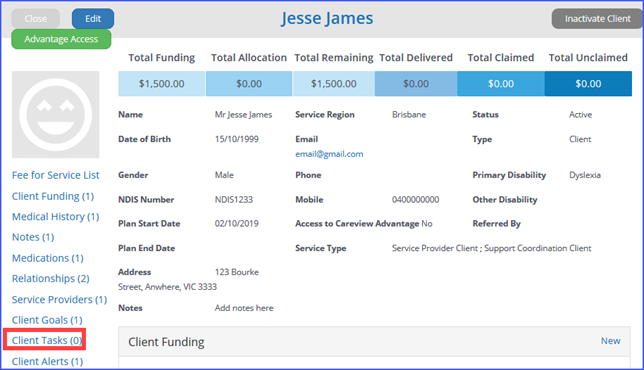
Task: Click primary disability value Dyslexia
Action: (x=585, y=175)
